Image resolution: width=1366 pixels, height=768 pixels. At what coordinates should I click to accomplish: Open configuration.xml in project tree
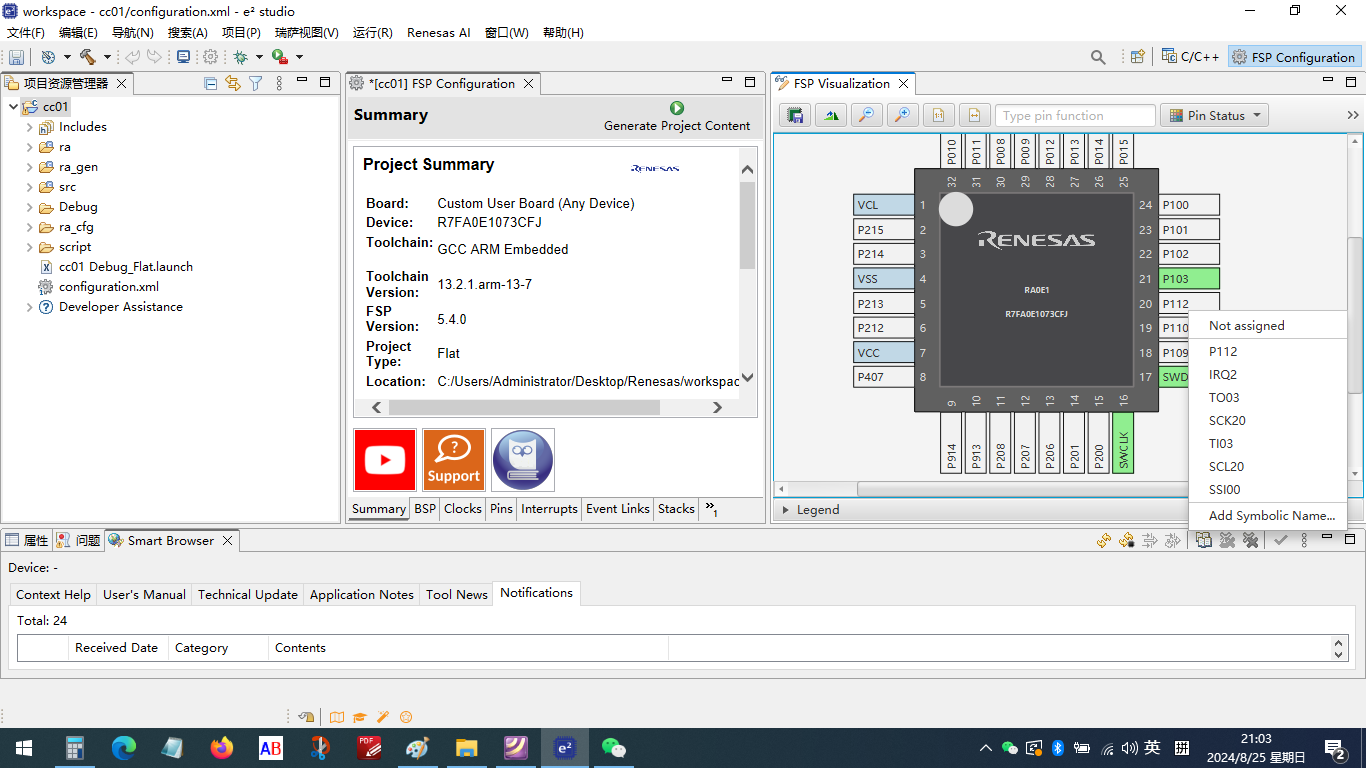click(108, 287)
